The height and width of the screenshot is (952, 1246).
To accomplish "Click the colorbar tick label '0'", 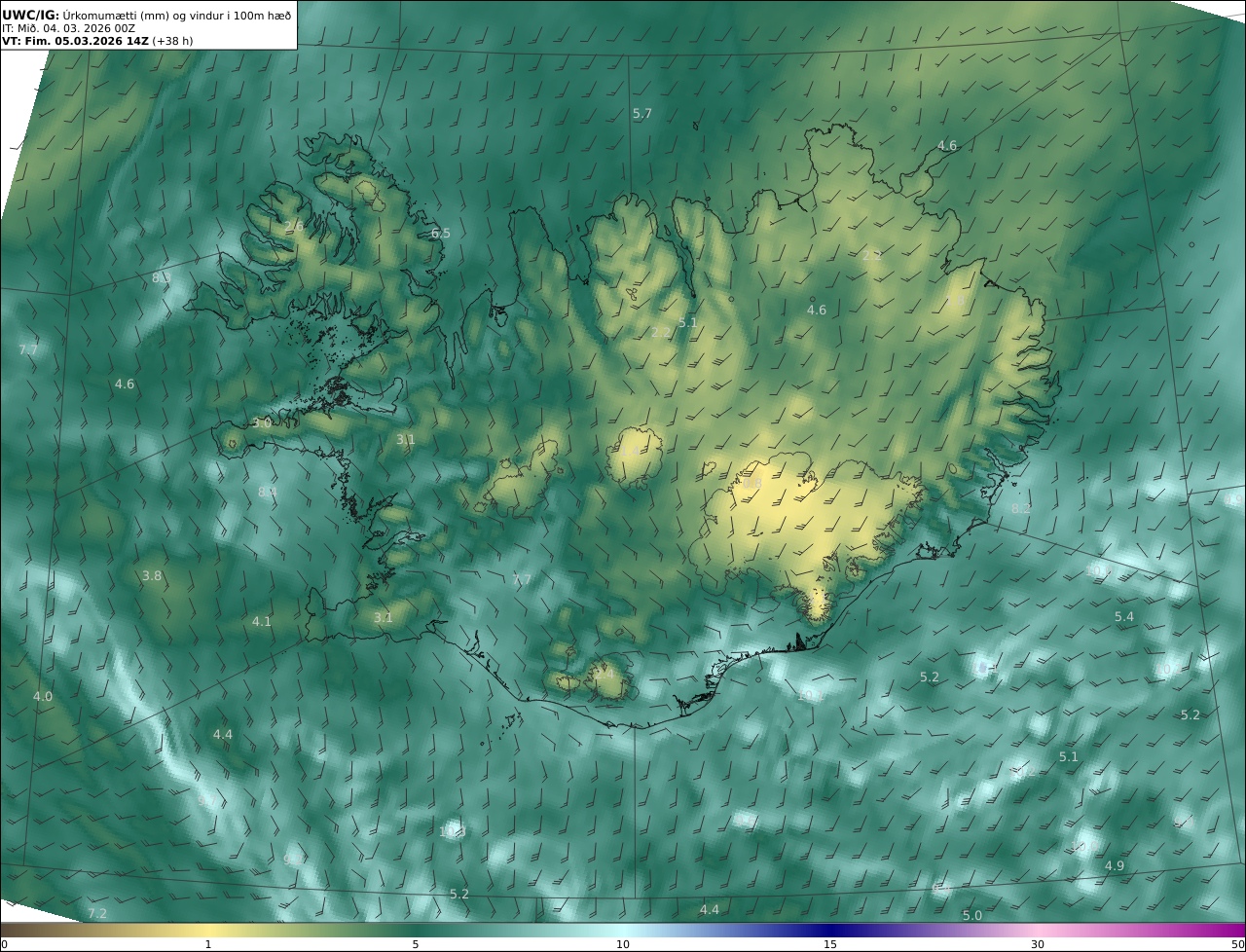I will [x=4, y=944].
